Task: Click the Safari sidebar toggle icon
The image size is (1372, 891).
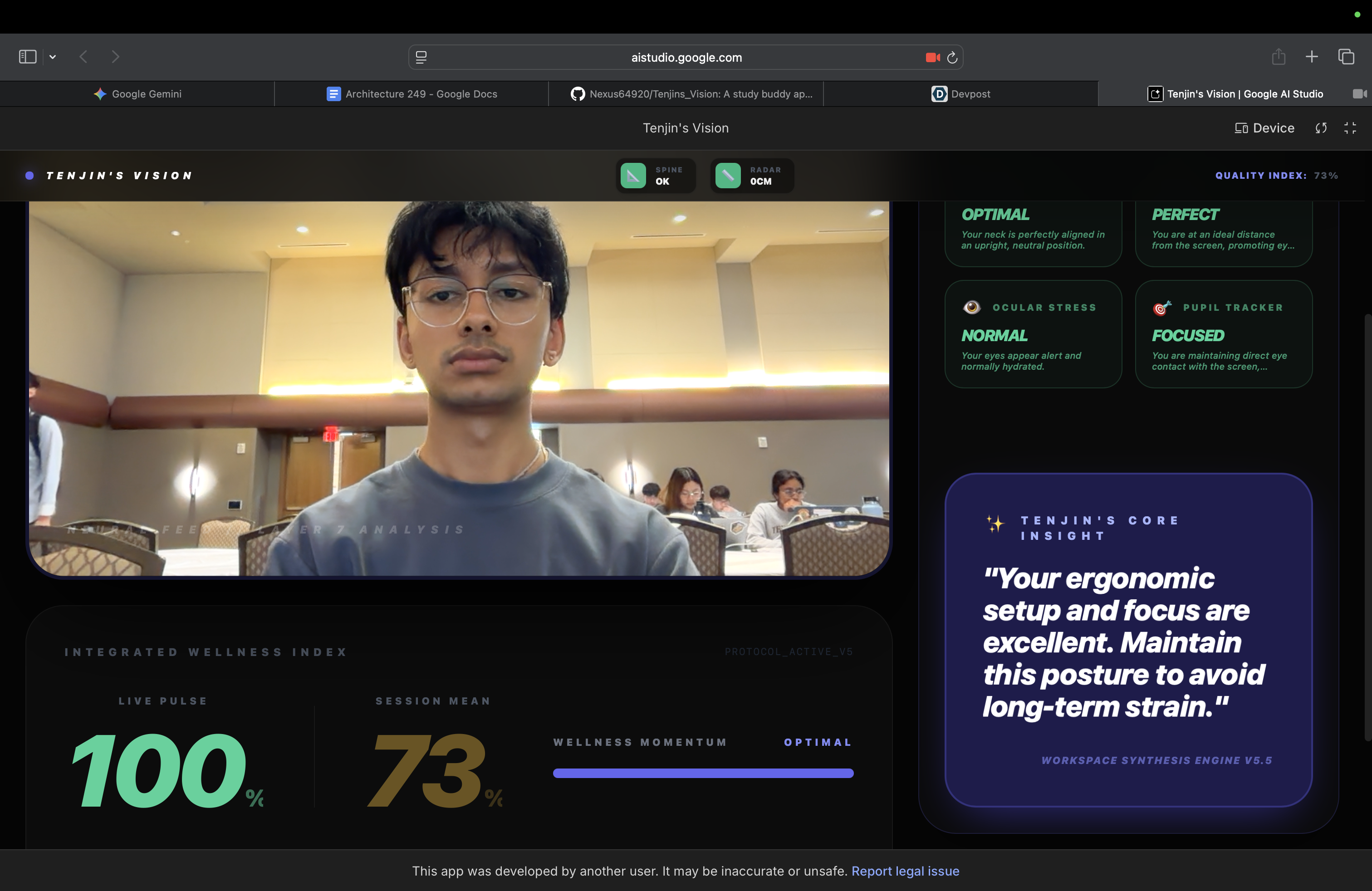Action: pos(28,56)
